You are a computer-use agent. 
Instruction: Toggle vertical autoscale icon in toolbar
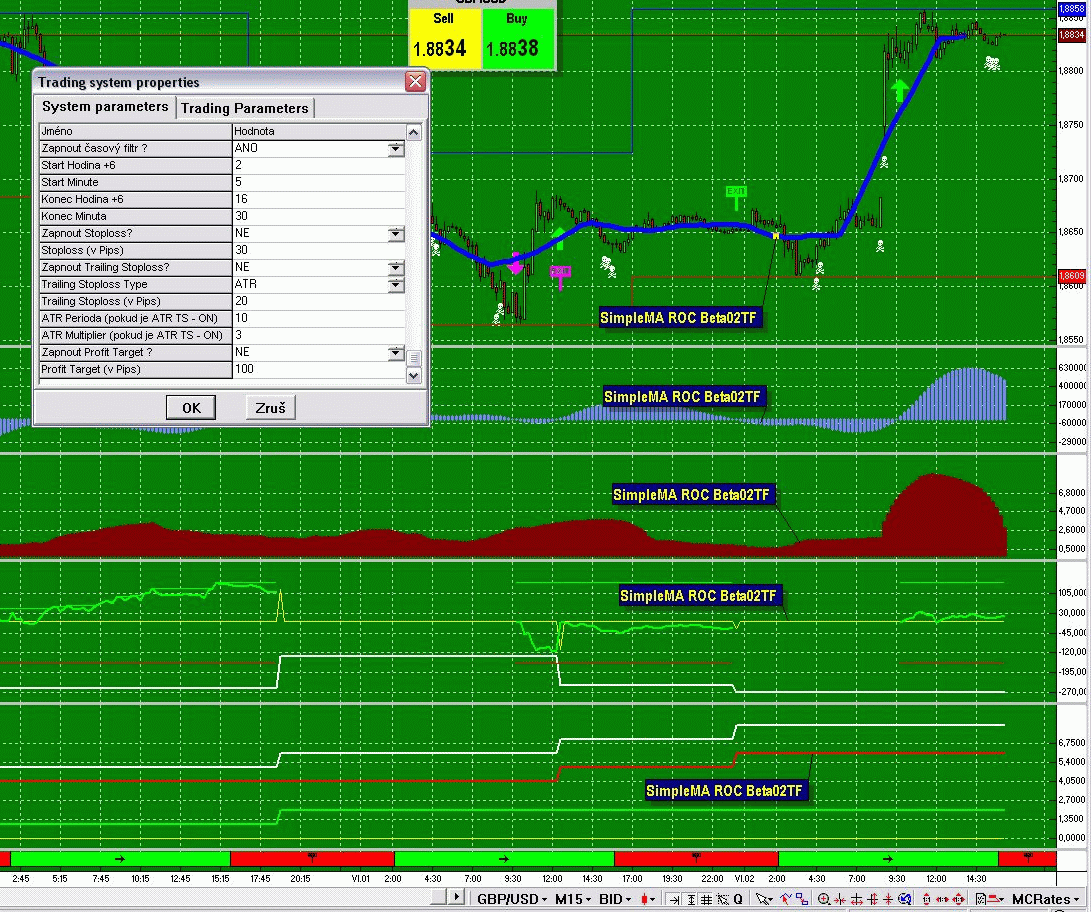click(x=691, y=899)
